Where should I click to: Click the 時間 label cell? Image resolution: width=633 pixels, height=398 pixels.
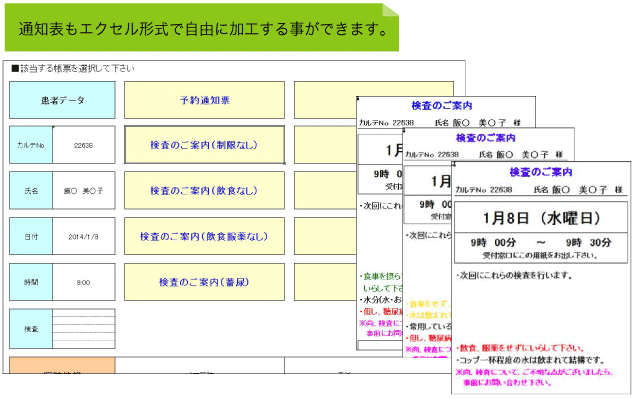pos(31,282)
